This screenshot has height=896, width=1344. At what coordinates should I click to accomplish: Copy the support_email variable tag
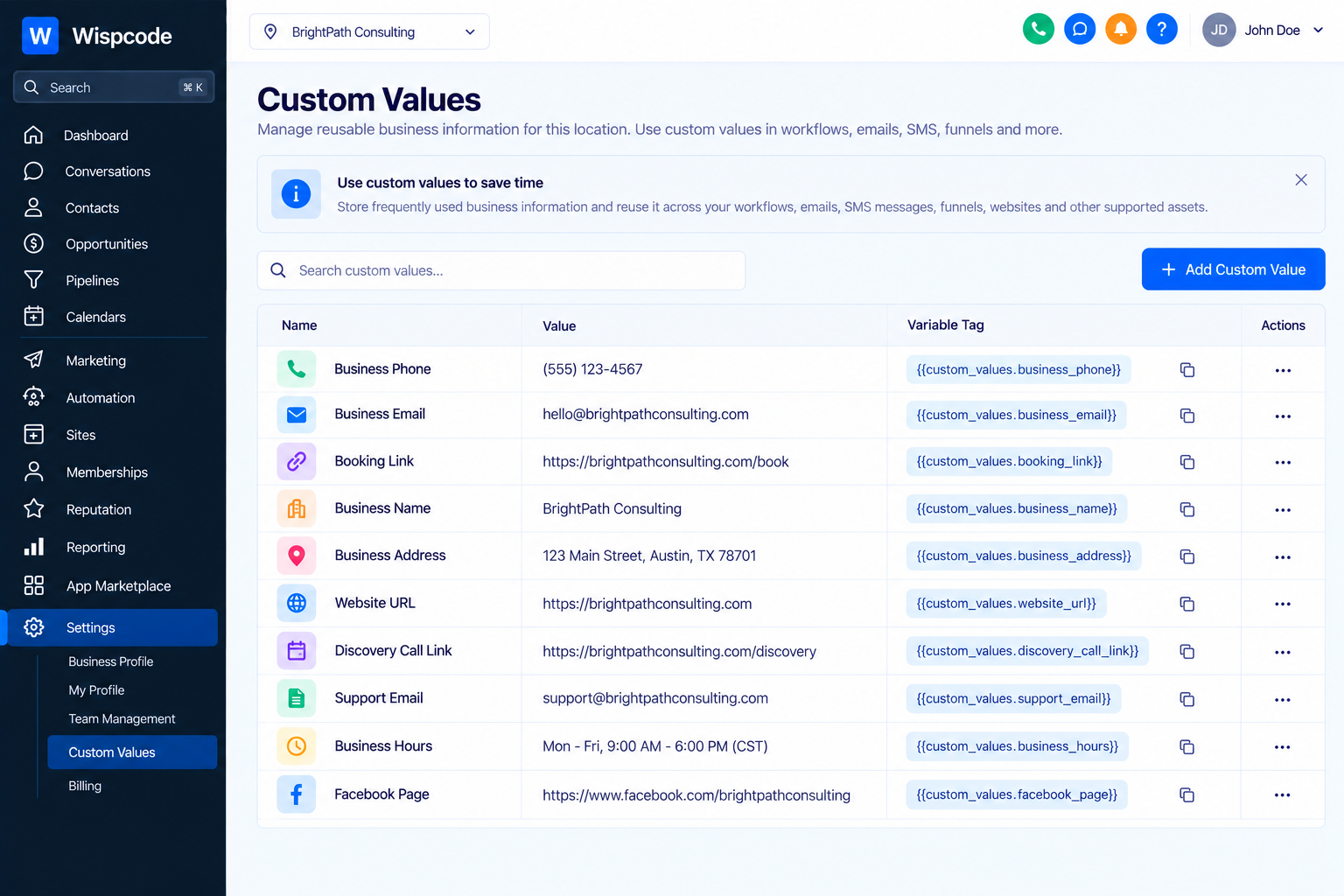tap(1187, 699)
